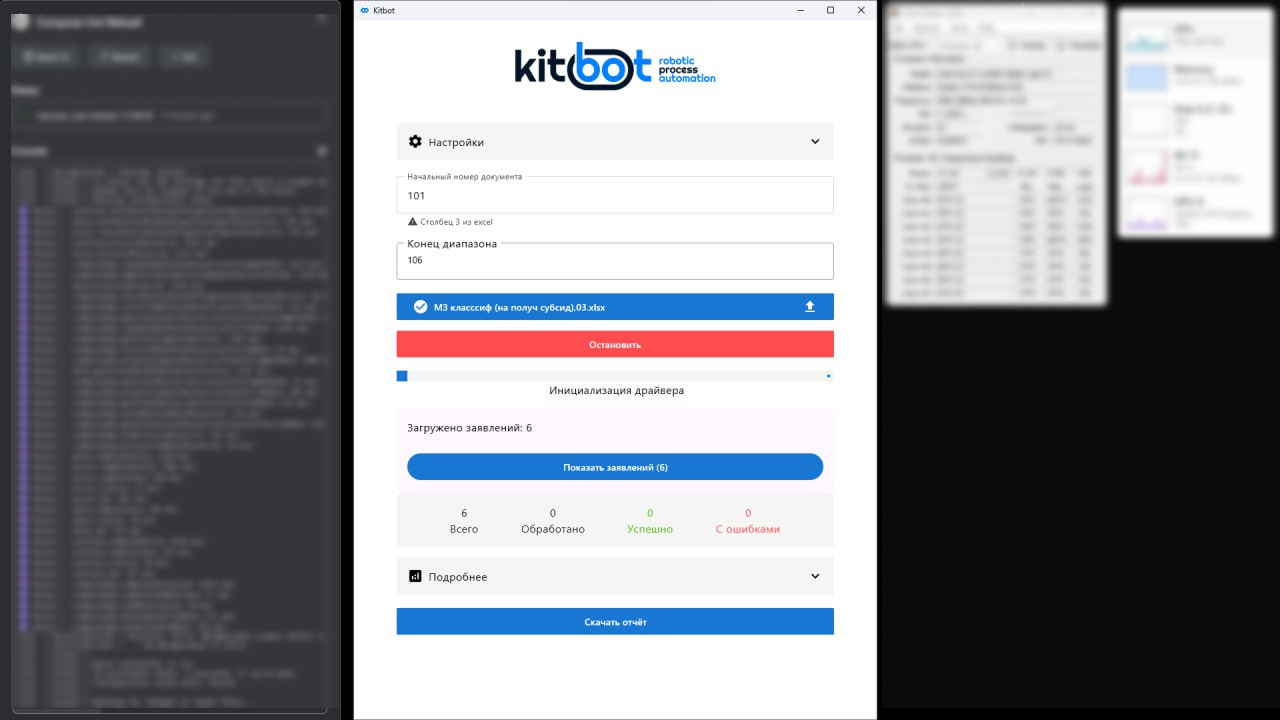Focus the Начальный номер документа field
Screen dimensions: 1280x720
[615, 195]
